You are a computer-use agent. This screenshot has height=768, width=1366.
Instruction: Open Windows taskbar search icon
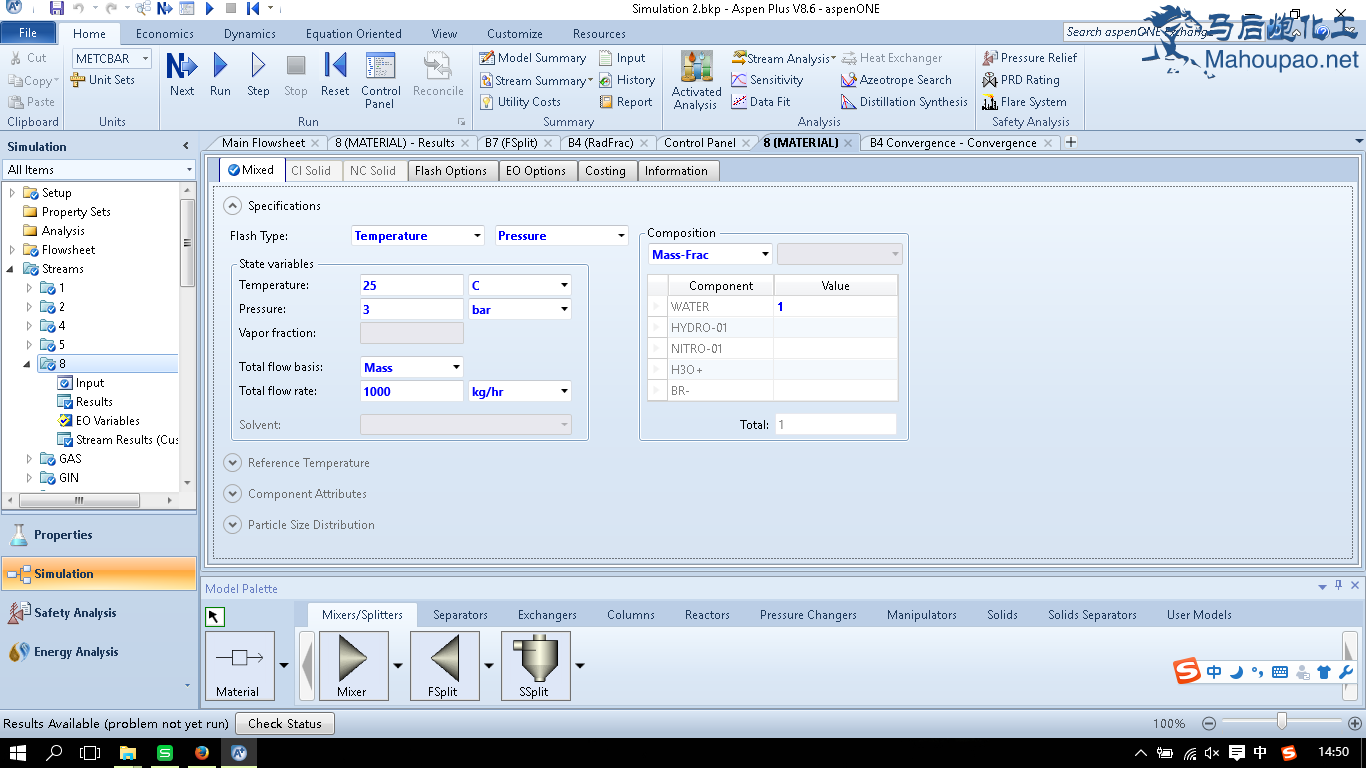(55, 753)
